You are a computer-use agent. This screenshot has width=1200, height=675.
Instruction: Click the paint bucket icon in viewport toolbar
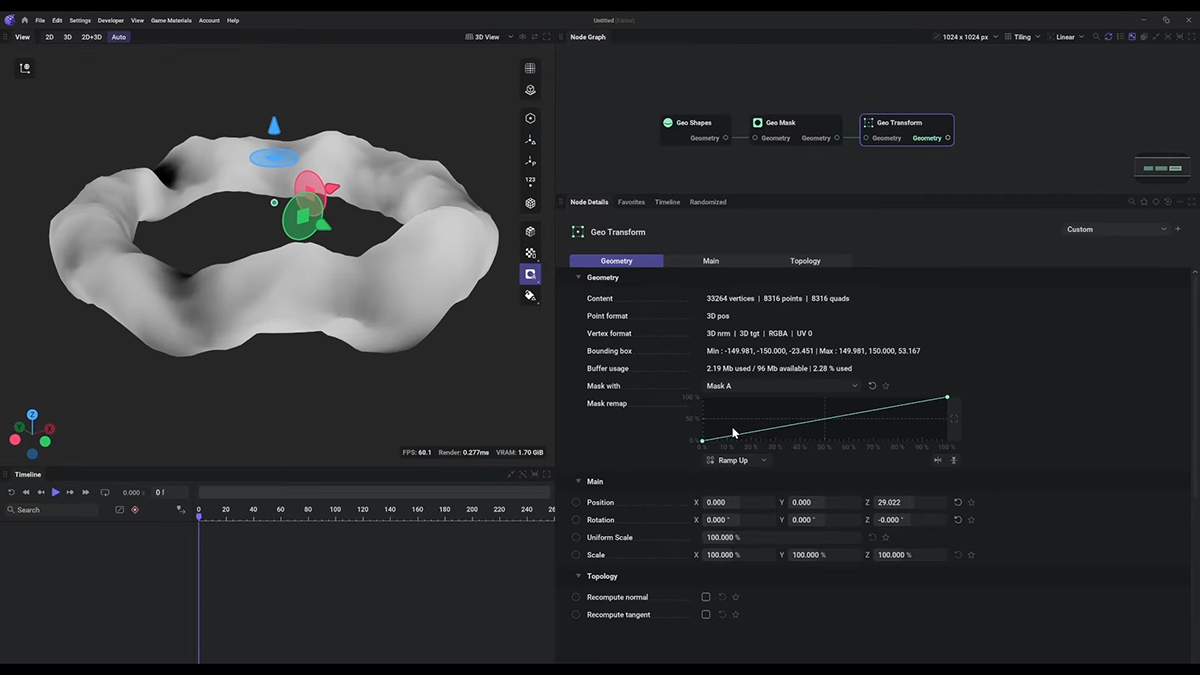coord(530,296)
